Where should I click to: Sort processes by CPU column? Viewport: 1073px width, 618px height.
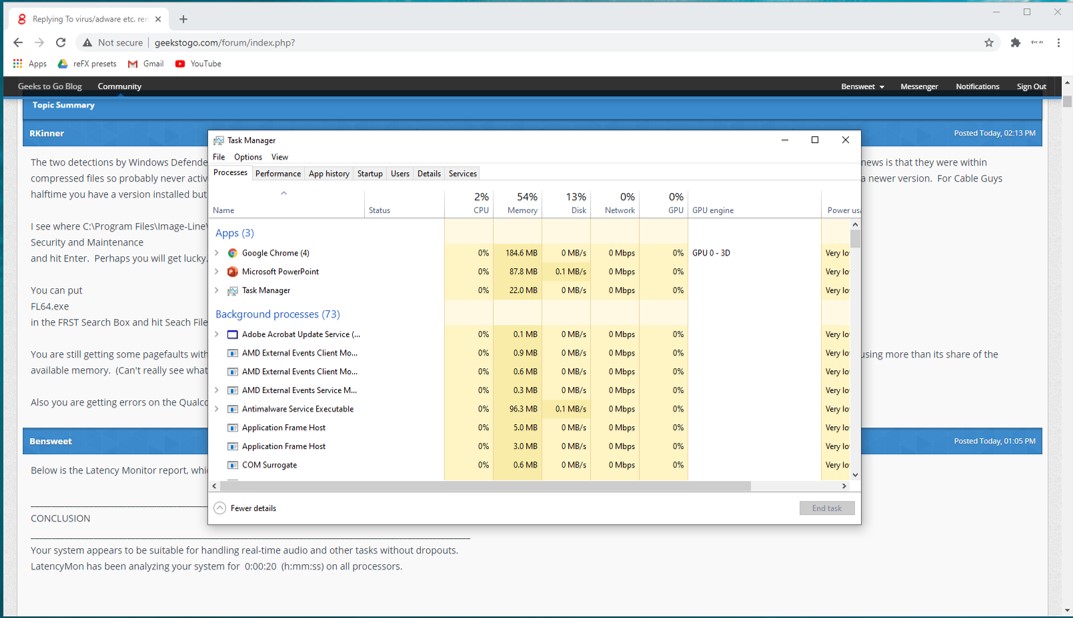coord(469,203)
